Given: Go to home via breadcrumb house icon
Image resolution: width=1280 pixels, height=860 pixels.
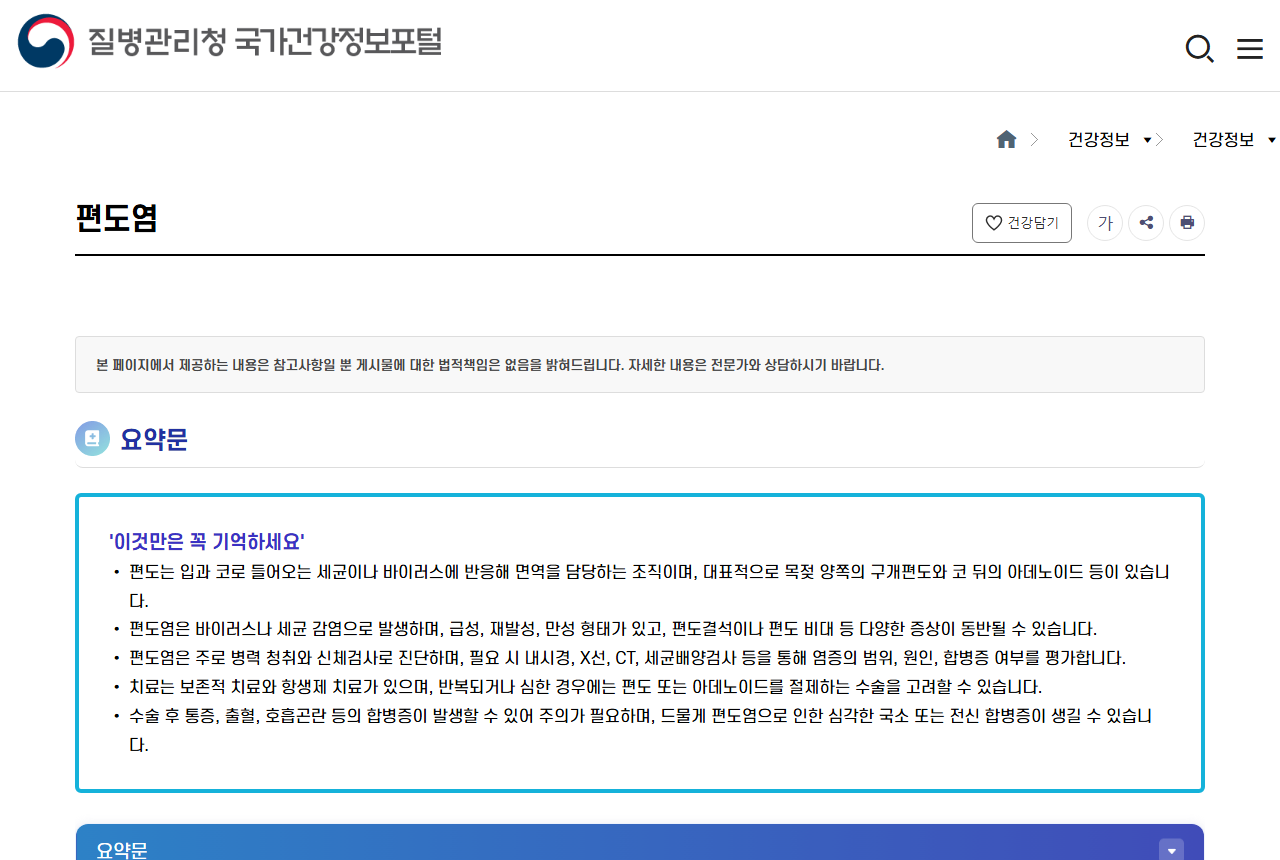Looking at the screenshot, I should tap(1006, 140).
